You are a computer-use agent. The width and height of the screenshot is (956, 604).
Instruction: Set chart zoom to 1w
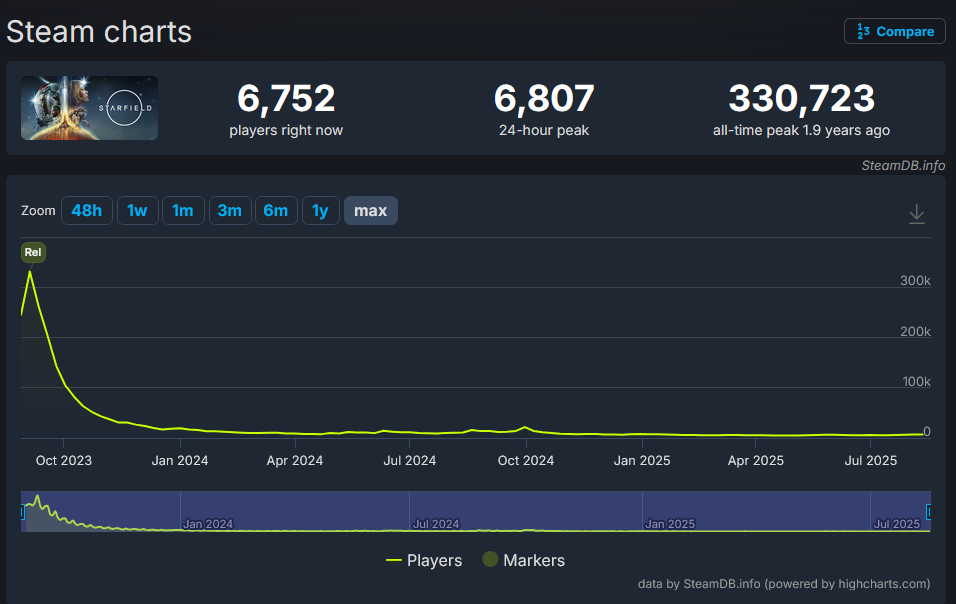coord(137,210)
